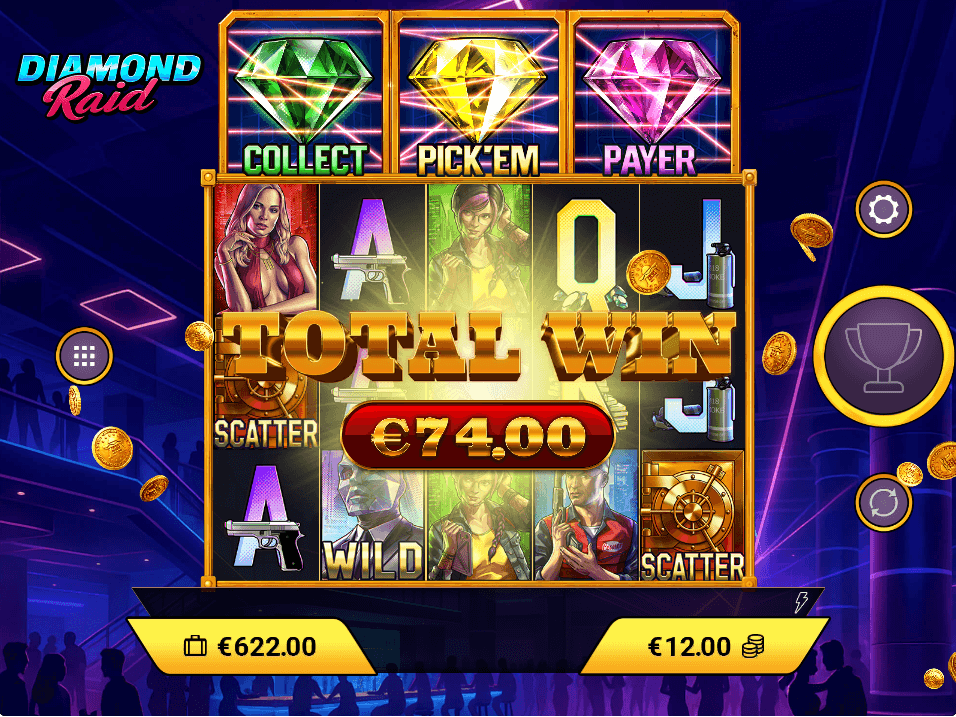The height and width of the screenshot is (717, 956).
Task: Click the blue J grenade symbol top right
Action: click(693, 248)
